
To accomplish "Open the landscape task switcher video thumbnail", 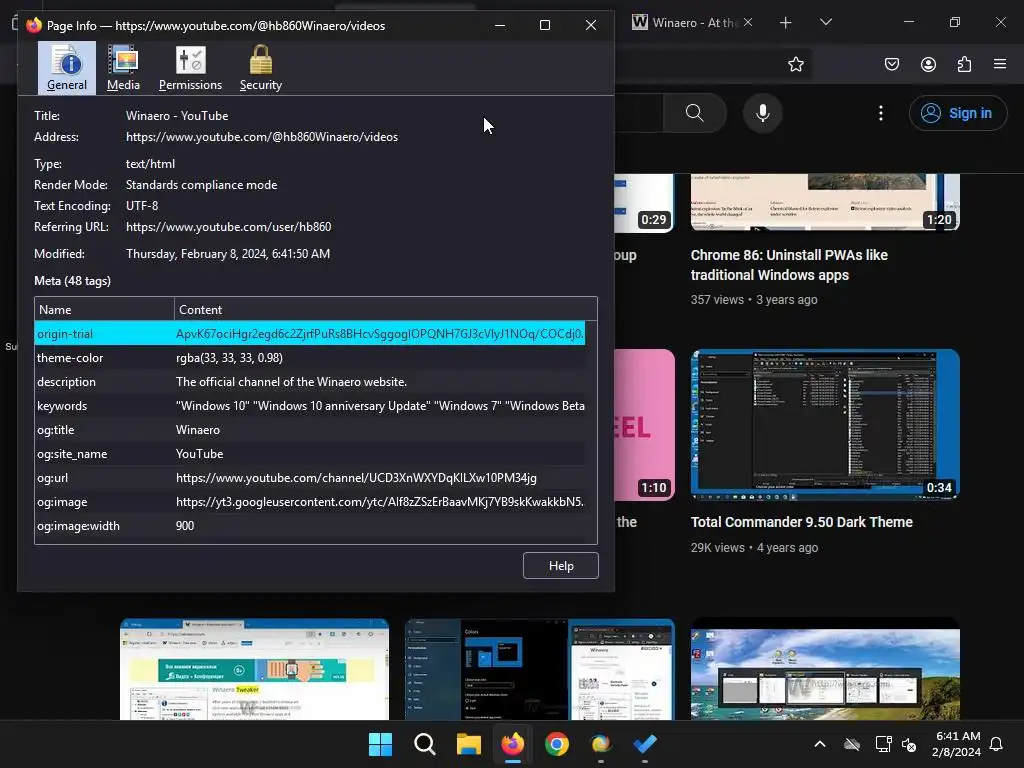I will pyautogui.click(x=825, y=669).
